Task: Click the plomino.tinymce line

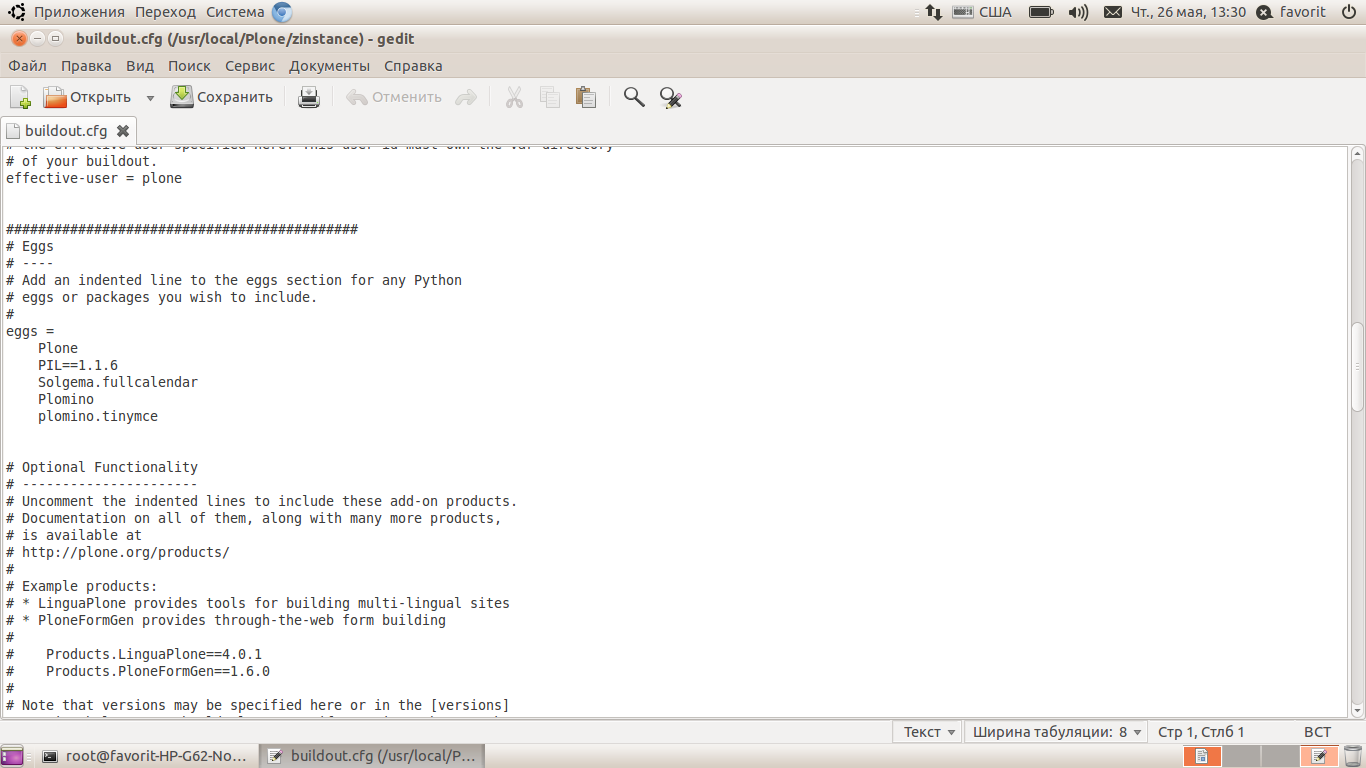Action: (x=98, y=416)
